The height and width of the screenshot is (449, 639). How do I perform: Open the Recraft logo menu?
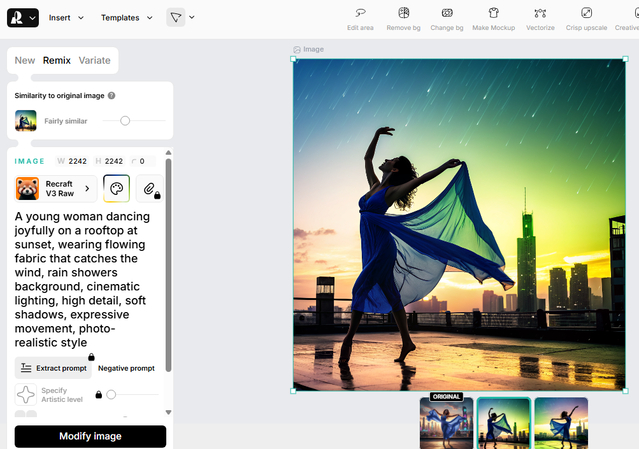(x=20, y=17)
